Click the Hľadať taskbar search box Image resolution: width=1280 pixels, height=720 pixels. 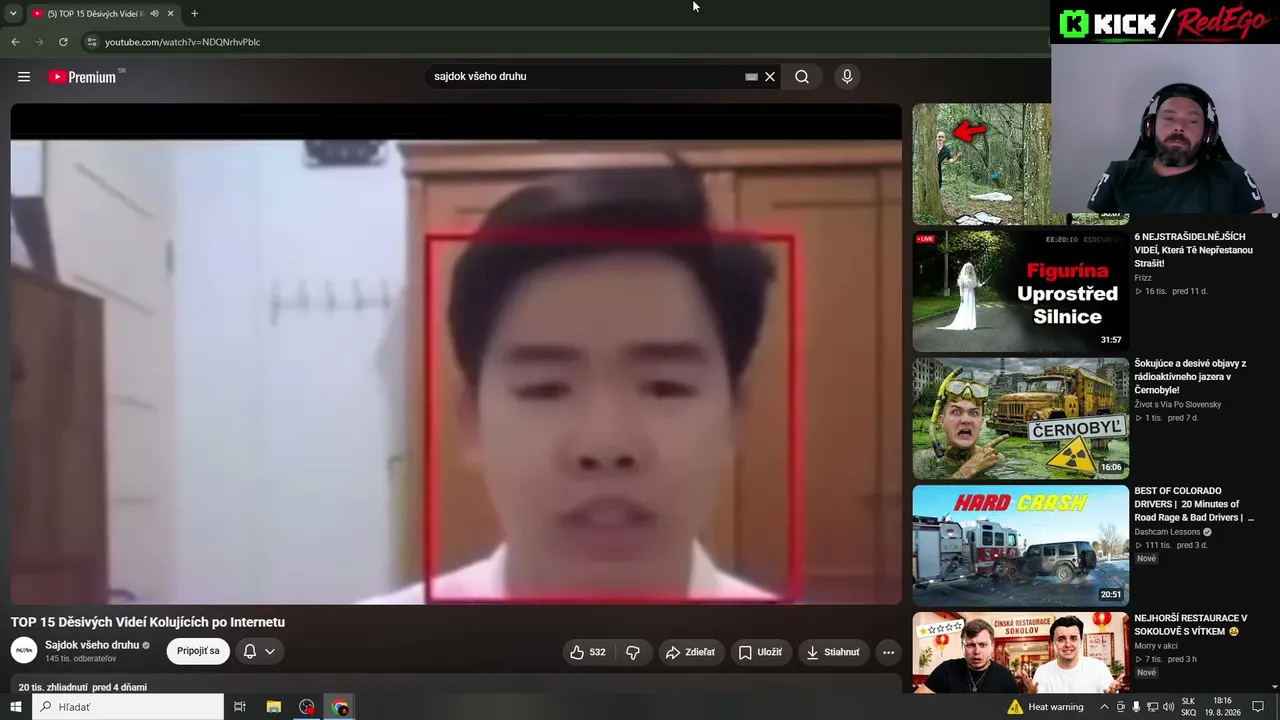pyautogui.click(x=128, y=707)
